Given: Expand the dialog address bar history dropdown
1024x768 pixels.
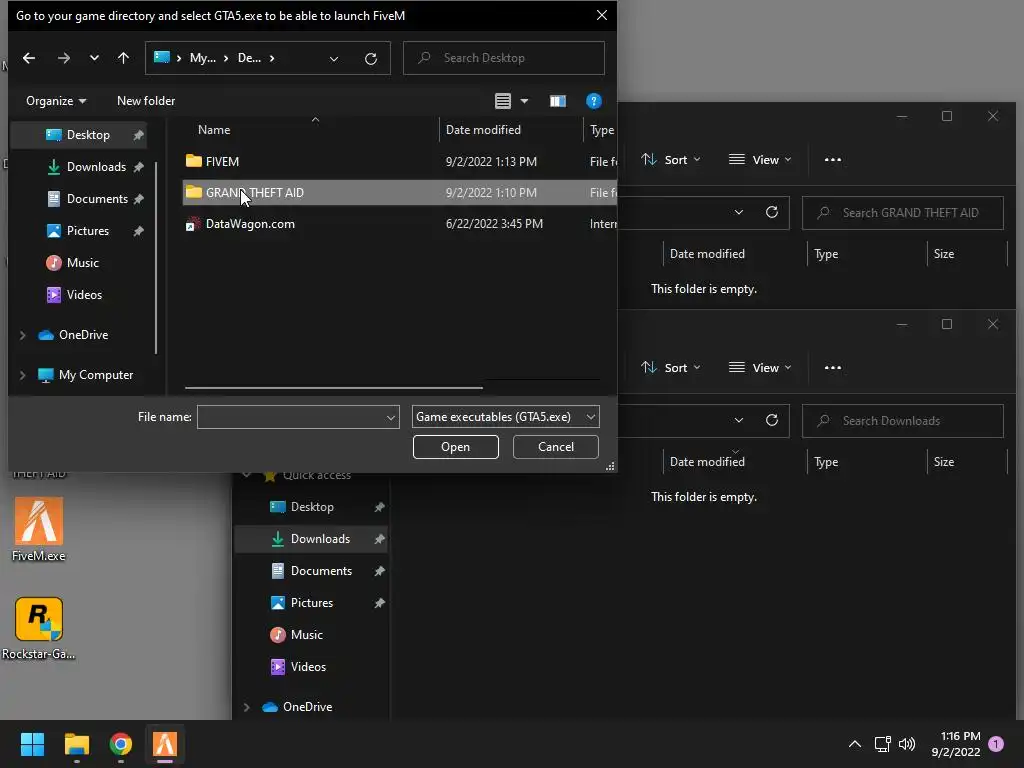Looking at the screenshot, I should [x=334, y=59].
